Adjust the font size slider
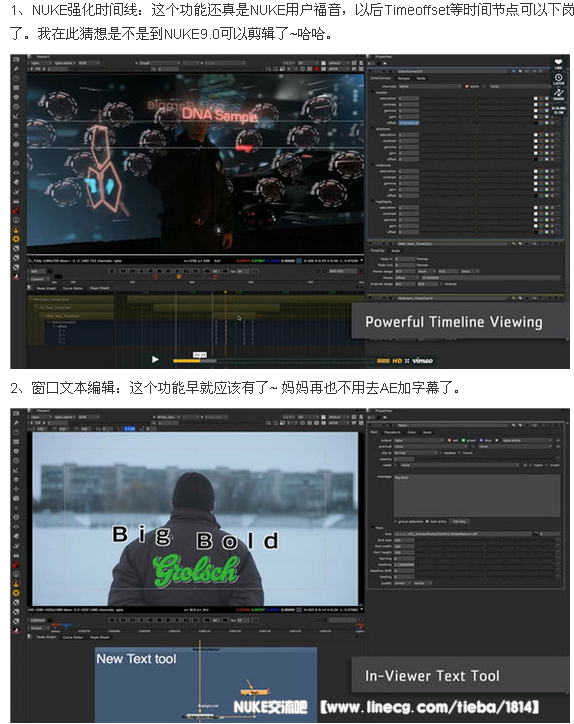 pyautogui.click(x=485, y=540)
